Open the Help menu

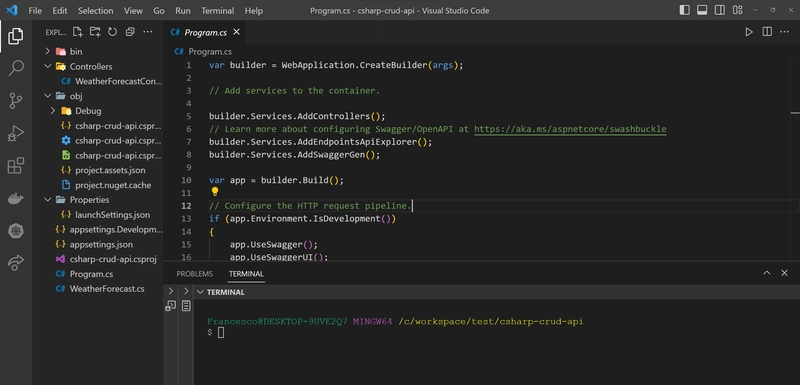point(254,10)
